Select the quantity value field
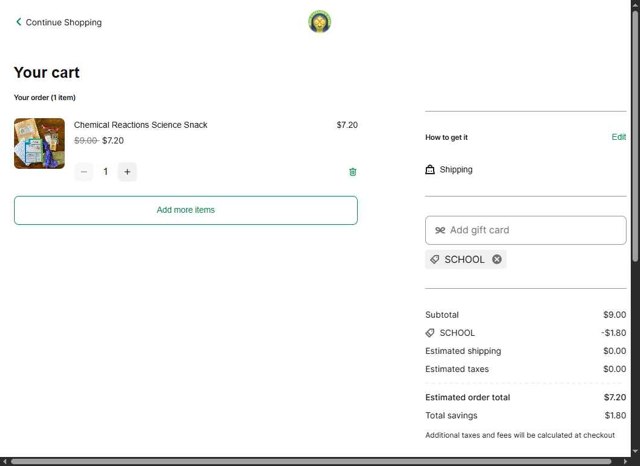The image size is (640, 466). (106, 172)
